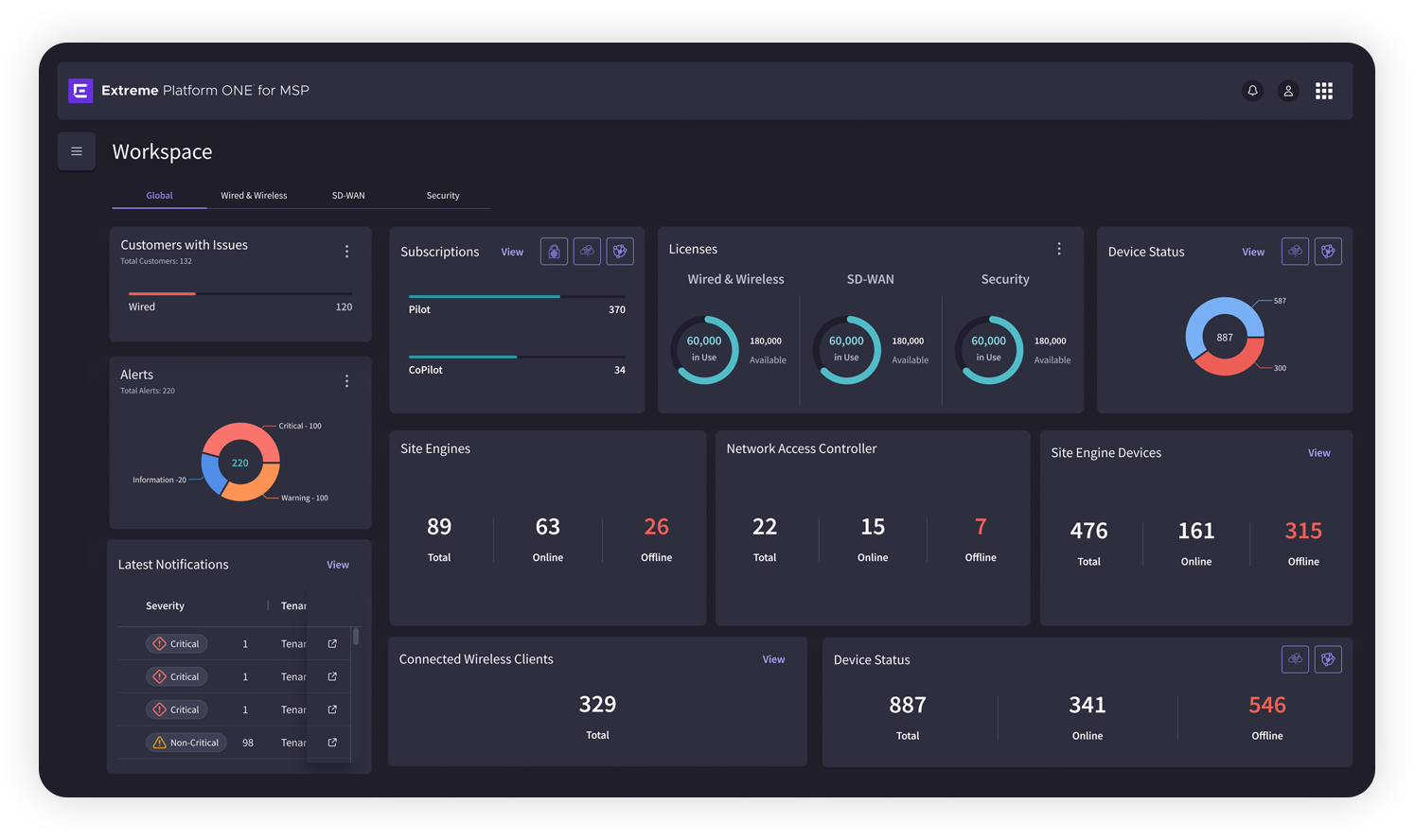
Task: Switch to the Global tab
Action: click(x=159, y=196)
